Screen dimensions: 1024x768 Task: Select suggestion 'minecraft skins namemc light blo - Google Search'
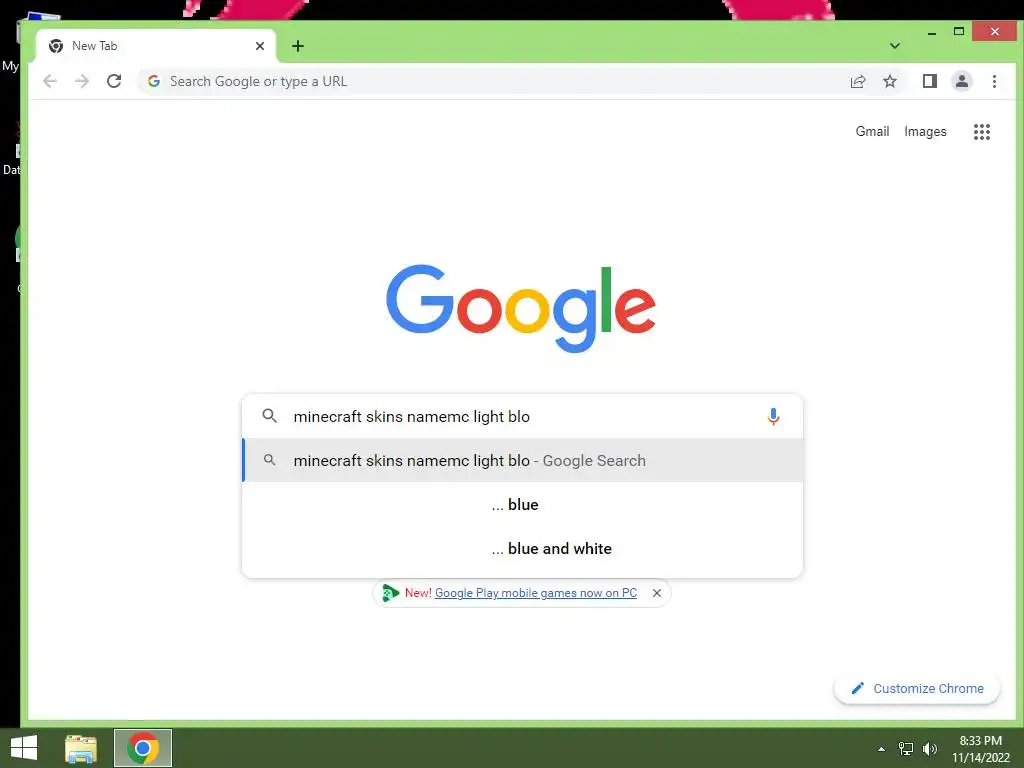[522, 460]
